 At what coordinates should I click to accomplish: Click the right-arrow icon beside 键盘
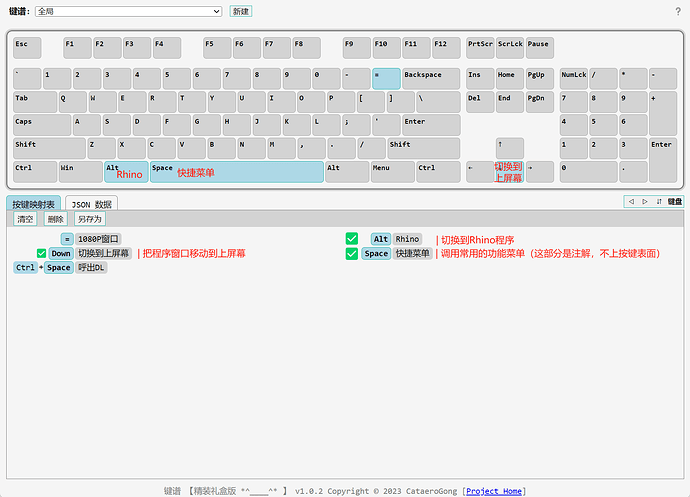[645, 201]
